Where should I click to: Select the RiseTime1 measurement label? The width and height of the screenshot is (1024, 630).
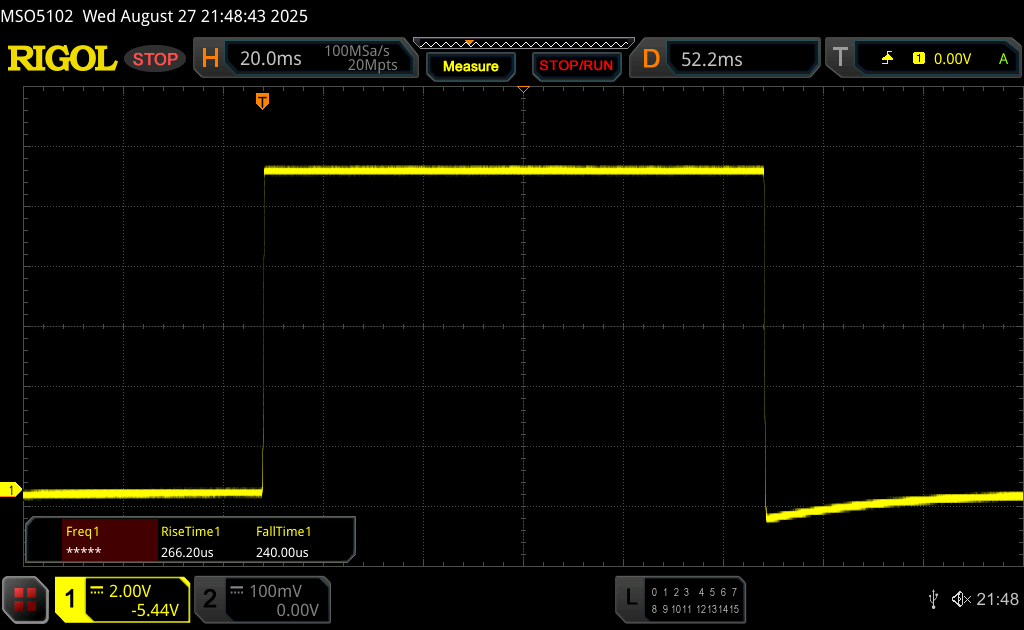point(190,531)
